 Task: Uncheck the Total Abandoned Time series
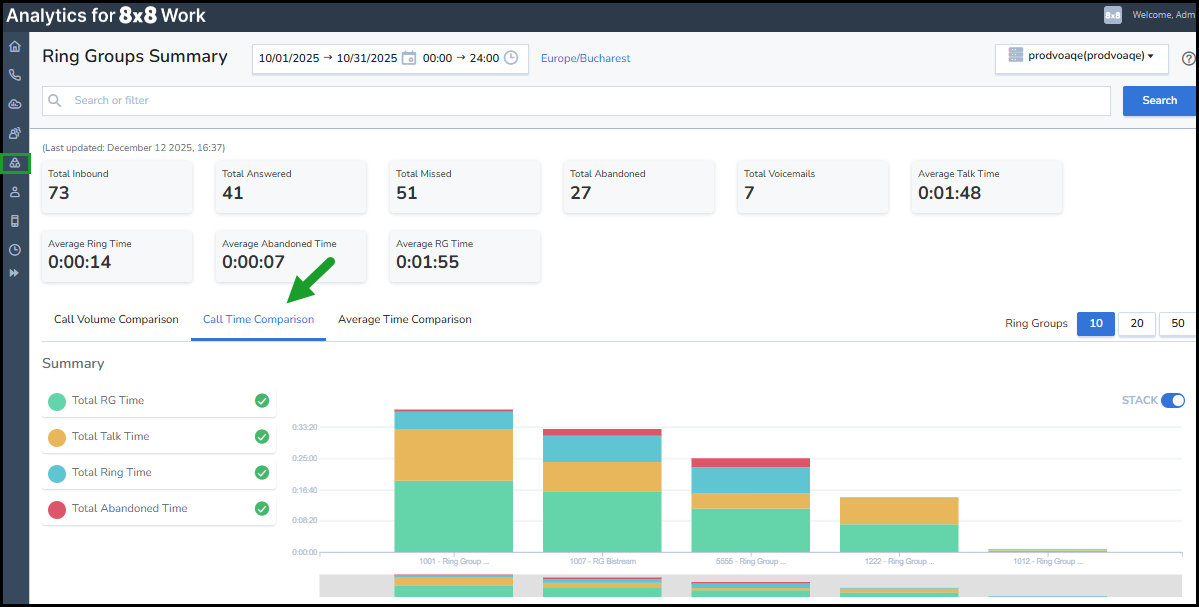point(261,508)
